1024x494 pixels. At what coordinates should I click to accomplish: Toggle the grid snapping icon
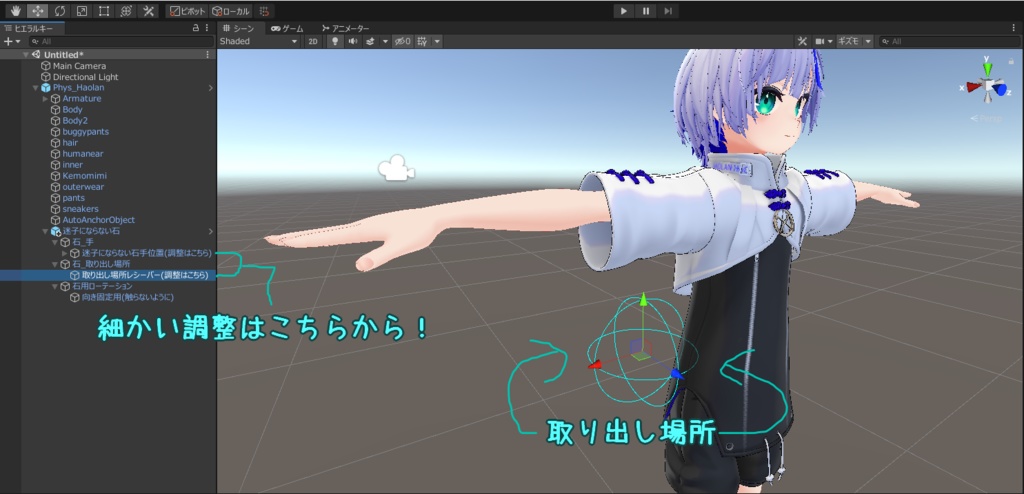(264, 11)
